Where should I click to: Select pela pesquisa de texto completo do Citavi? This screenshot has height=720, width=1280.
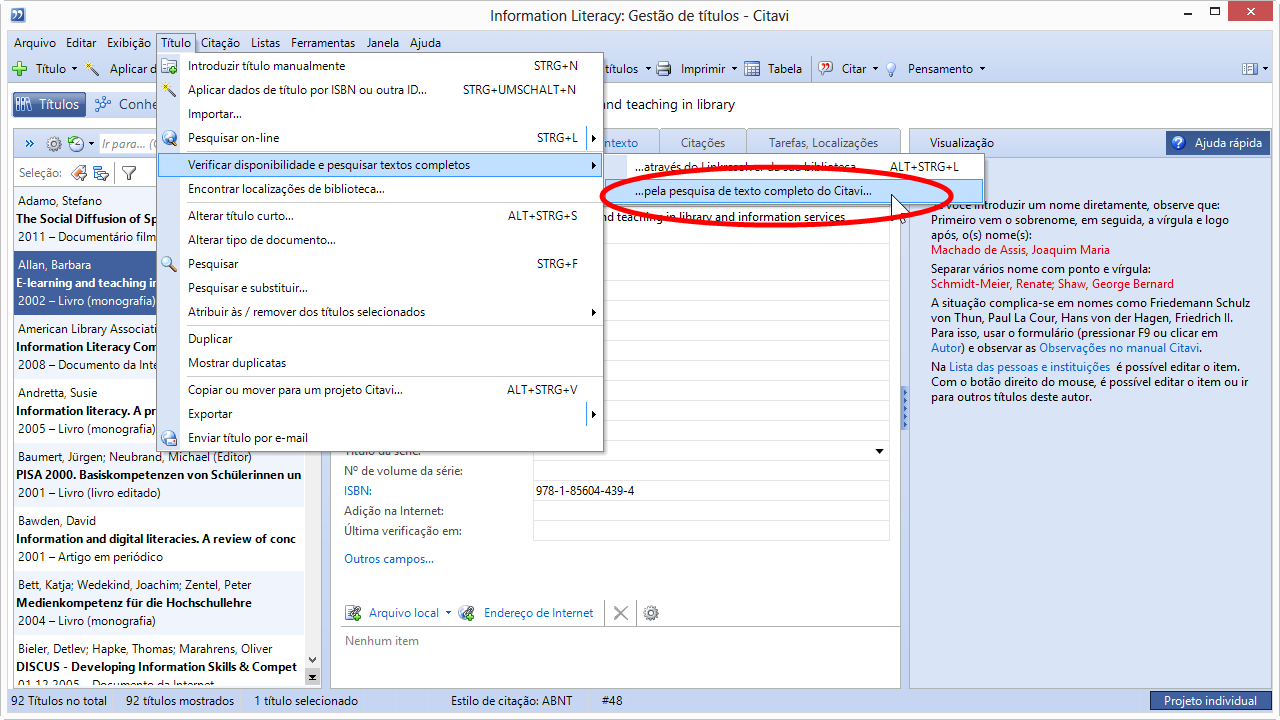794,191
